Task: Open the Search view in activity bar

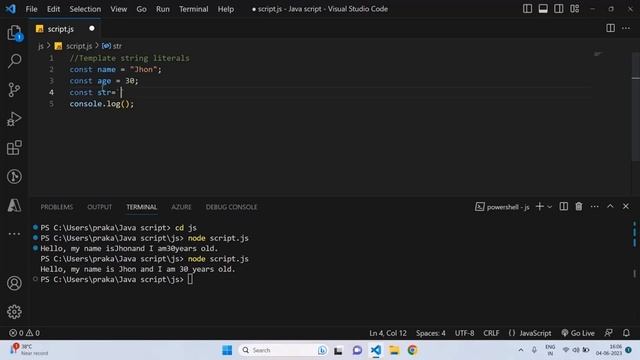Action: pyautogui.click(x=14, y=61)
